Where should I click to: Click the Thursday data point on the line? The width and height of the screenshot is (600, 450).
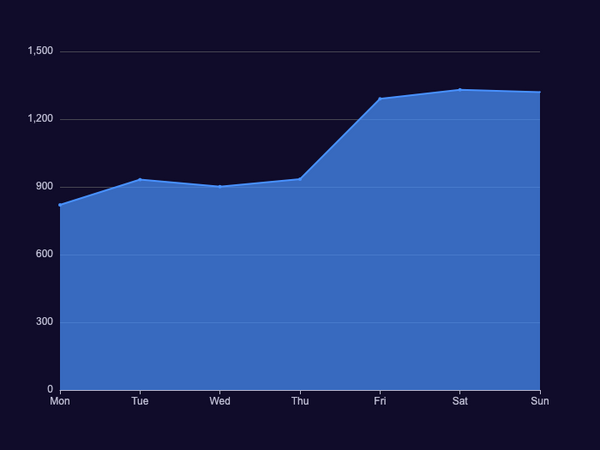coord(300,179)
